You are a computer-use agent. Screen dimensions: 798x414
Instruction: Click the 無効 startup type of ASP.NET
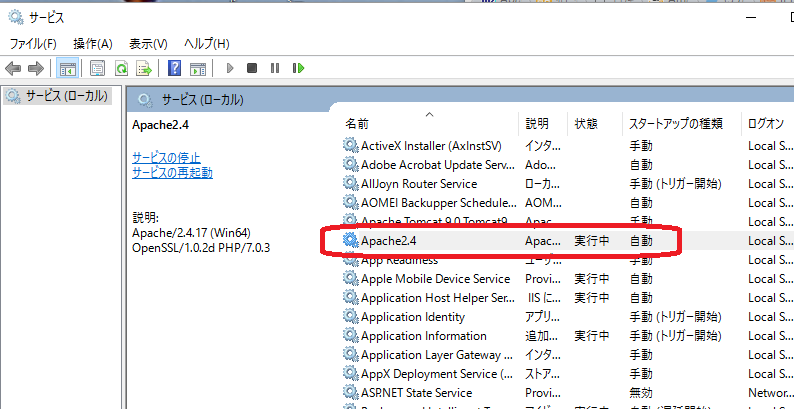point(641,393)
